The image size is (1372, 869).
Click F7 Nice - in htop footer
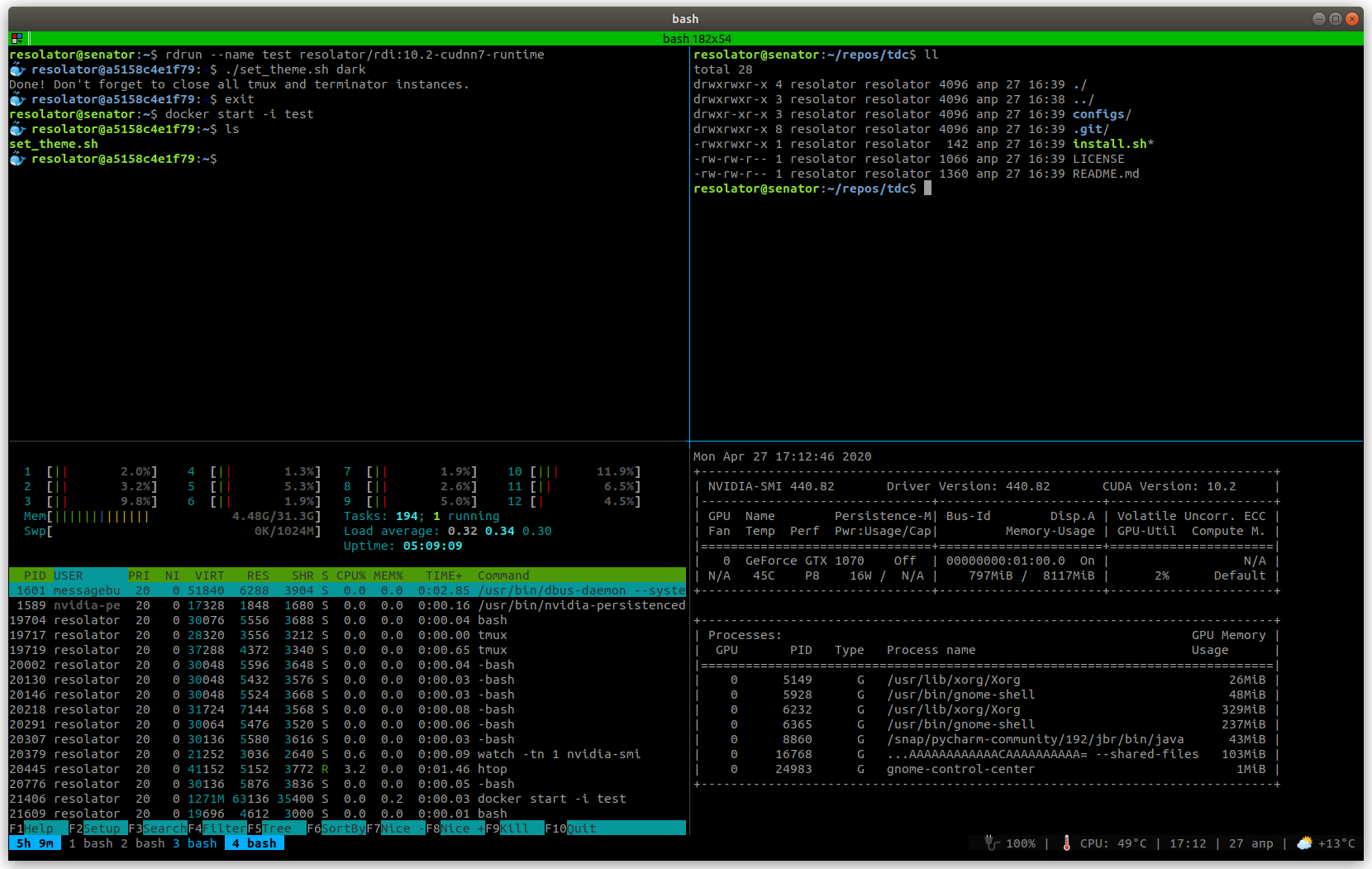click(396, 828)
